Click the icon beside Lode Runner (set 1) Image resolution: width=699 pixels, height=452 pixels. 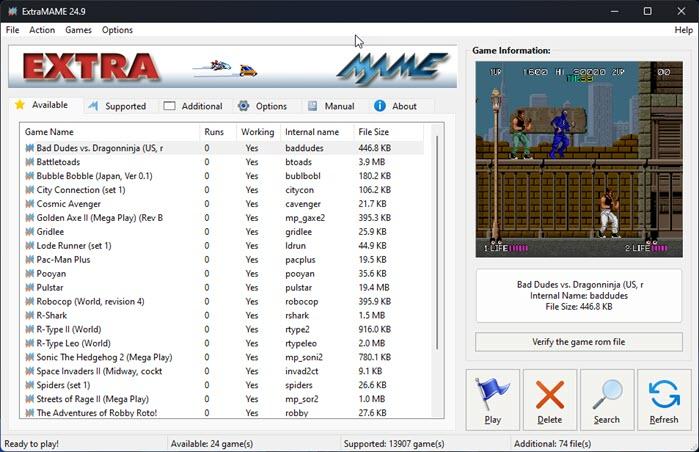29,246
